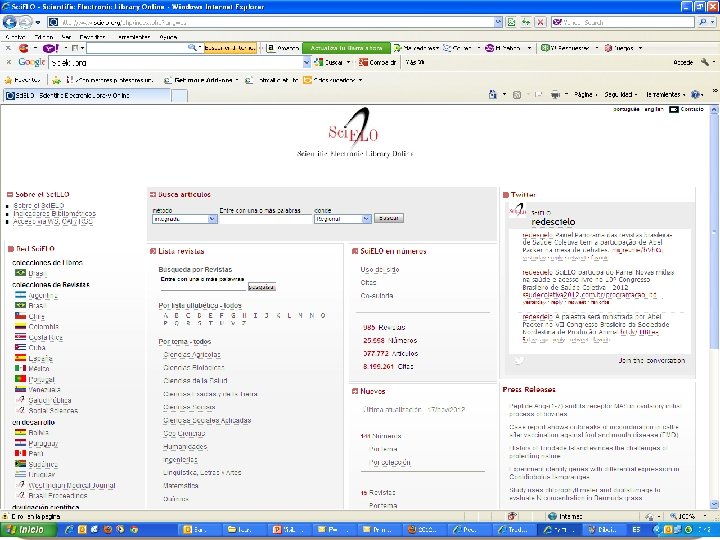Click the browser Back arrow button
The height and width of the screenshot is (540, 720).
pyautogui.click(x=10, y=22)
